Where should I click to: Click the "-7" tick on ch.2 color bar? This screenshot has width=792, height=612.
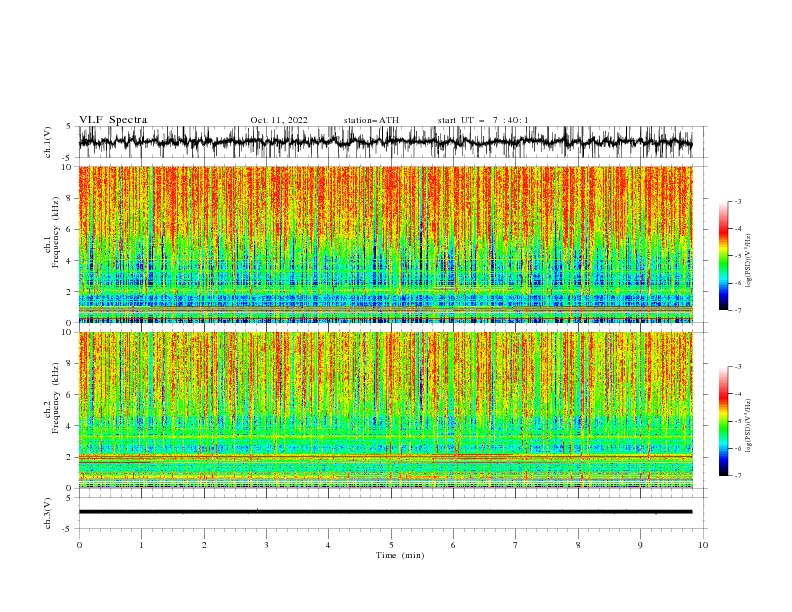(738, 475)
